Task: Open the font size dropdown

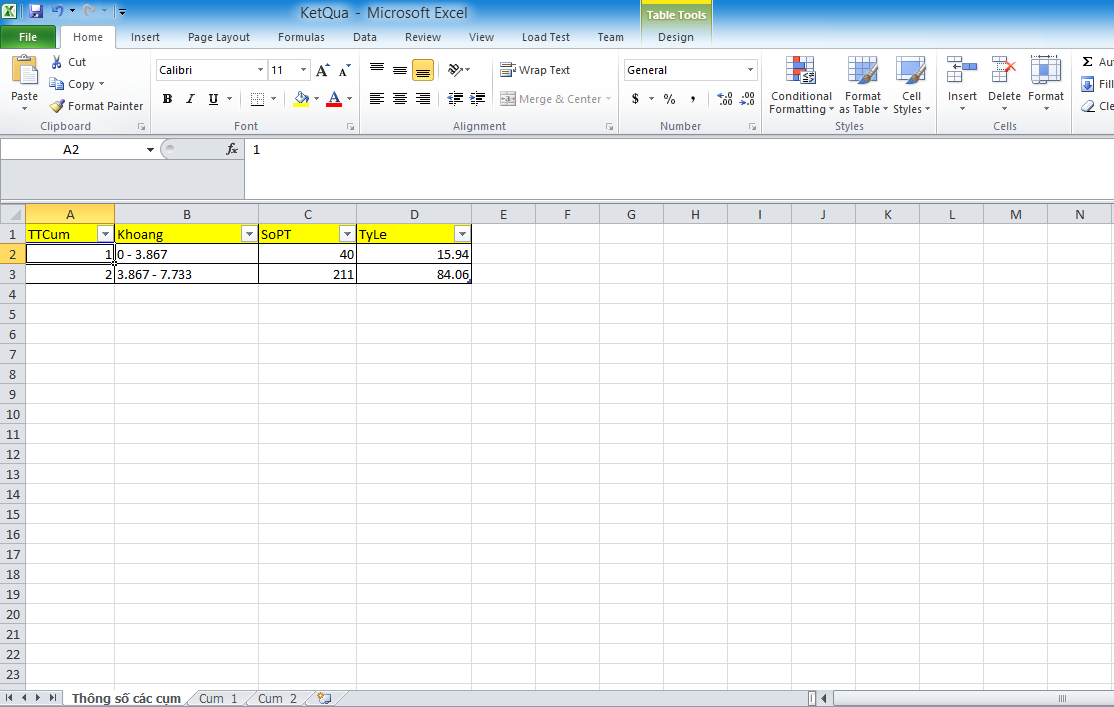Action: click(303, 70)
